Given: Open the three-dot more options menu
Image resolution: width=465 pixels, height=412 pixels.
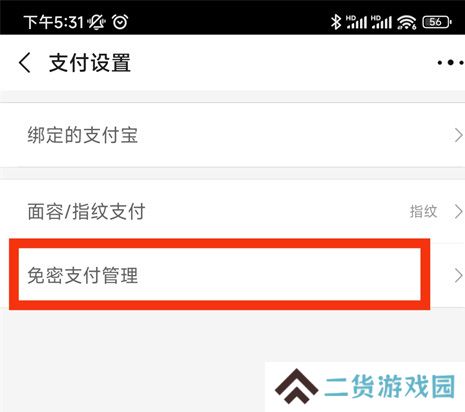Looking at the screenshot, I should pos(451,62).
